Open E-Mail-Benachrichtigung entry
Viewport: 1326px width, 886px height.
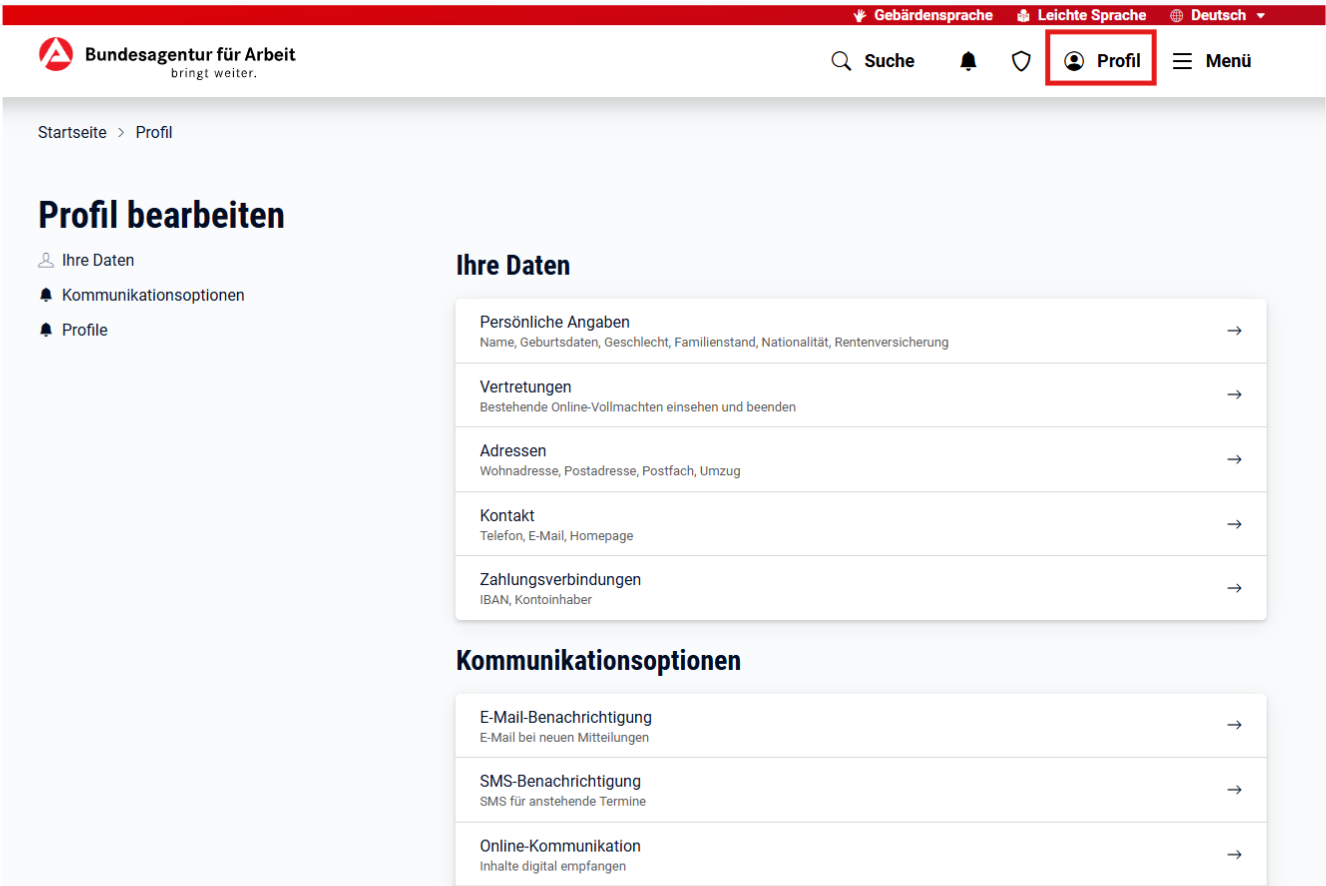[861, 726]
